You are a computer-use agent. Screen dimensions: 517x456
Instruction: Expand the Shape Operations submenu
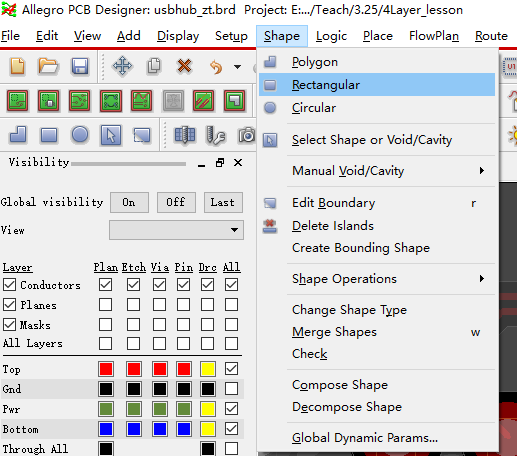(x=377, y=279)
